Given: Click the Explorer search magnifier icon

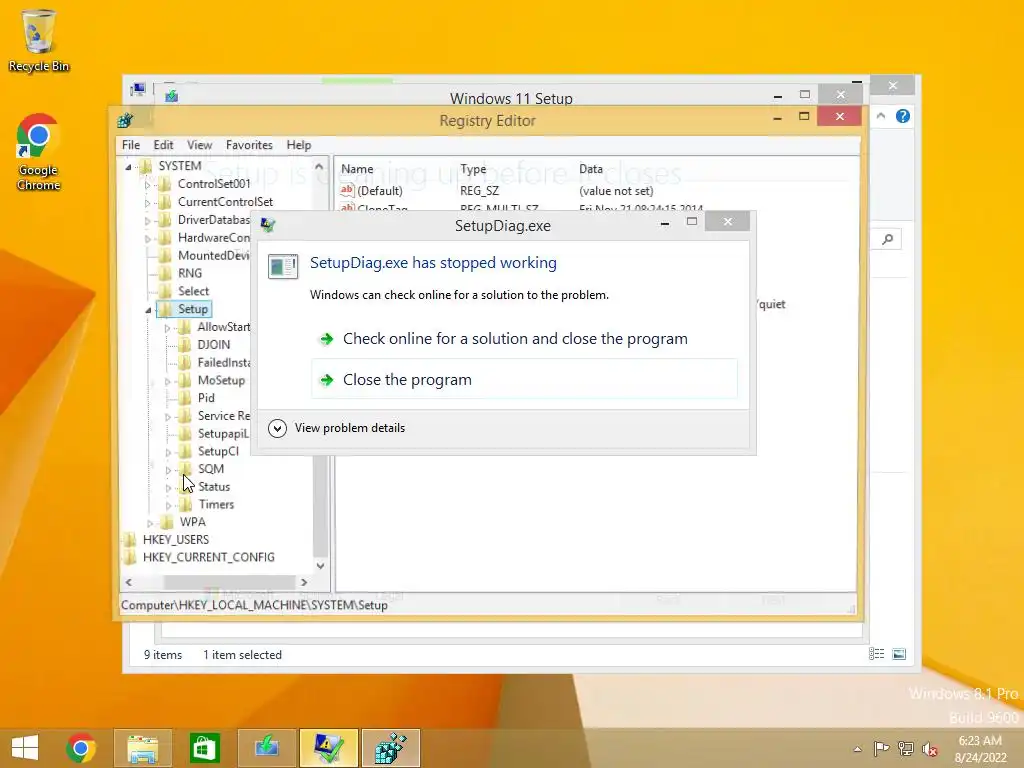Looking at the screenshot, I should (888, 239).
